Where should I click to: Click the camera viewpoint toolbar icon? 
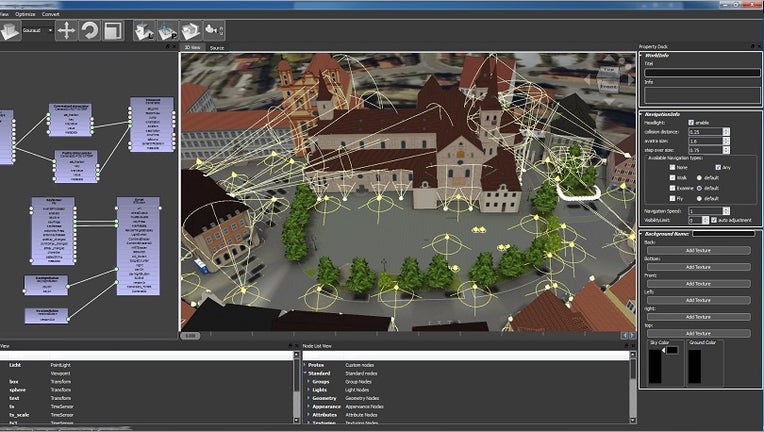coord(214,31)
